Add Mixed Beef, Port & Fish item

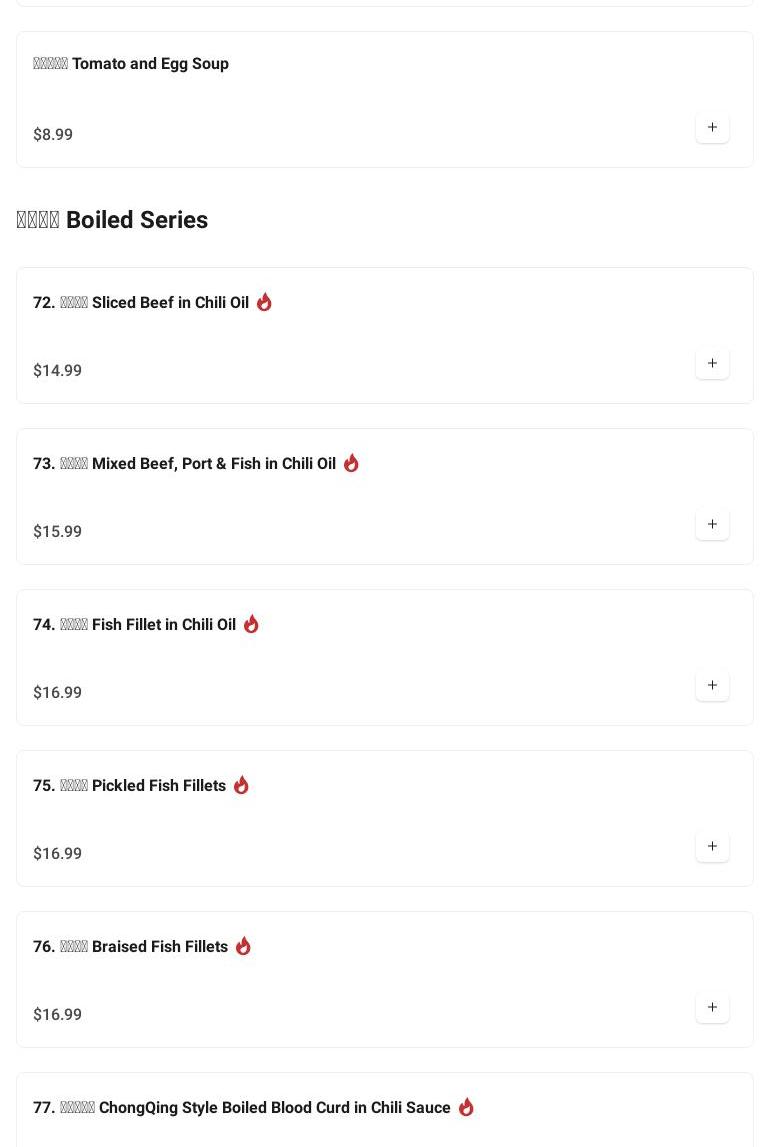click(x=712, y=525)
